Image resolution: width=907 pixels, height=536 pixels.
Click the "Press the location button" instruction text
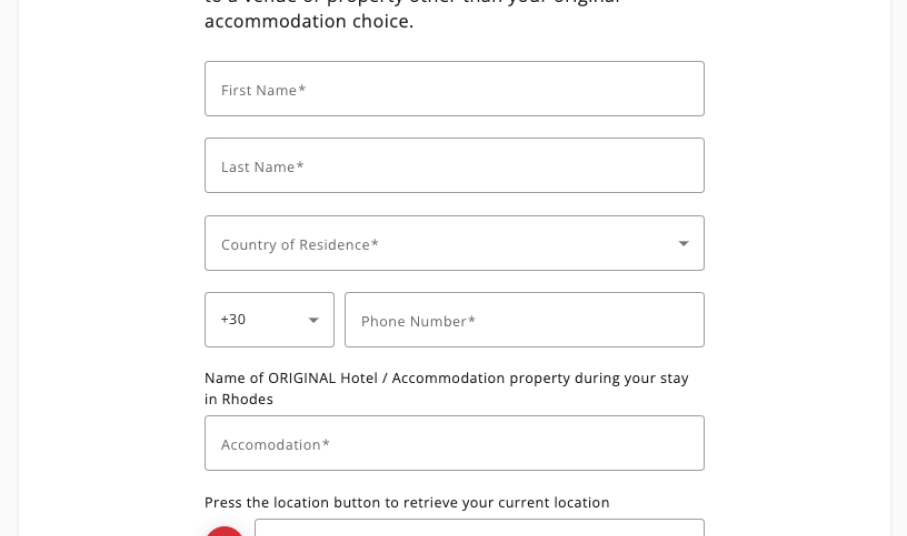[x=406, y=503]
